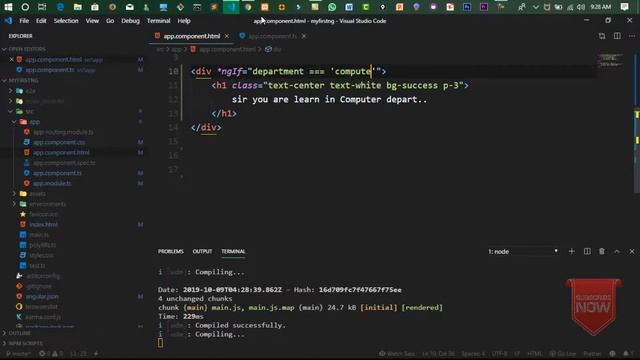
Task: Open the errors and warnings count in the status bar
Action: [x=51, y=354]
